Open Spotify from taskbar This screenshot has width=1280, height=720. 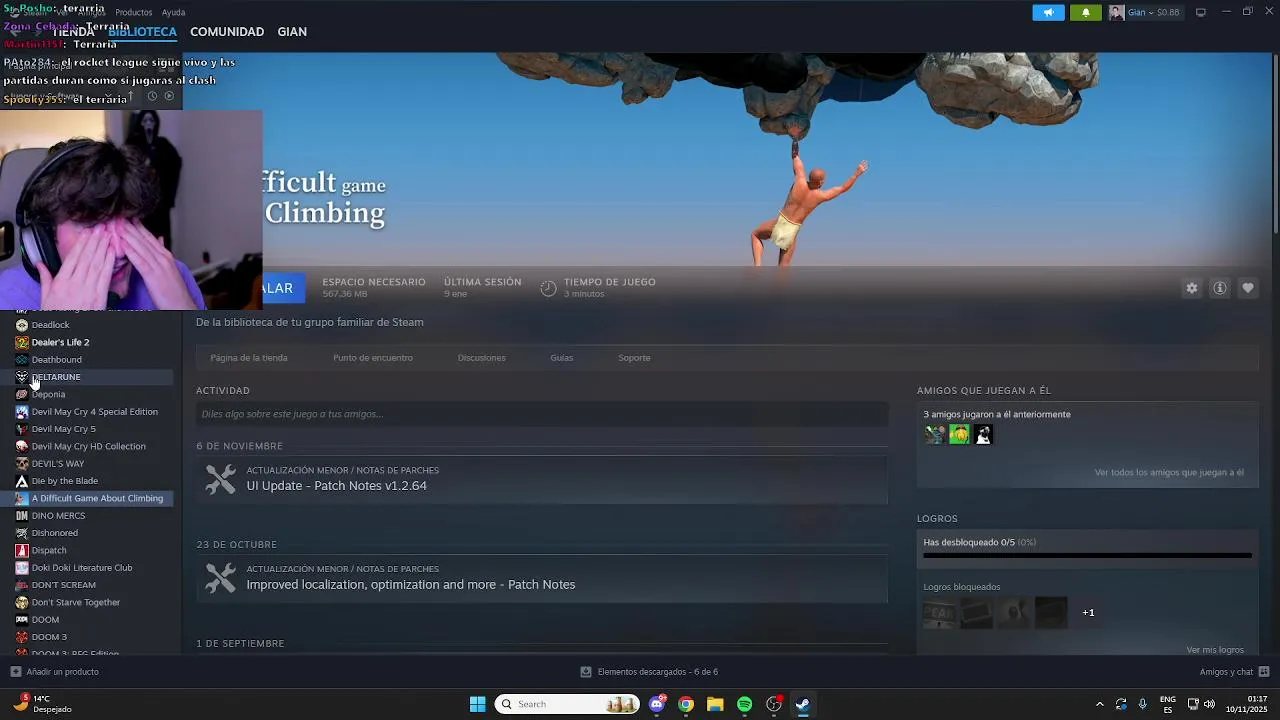744,704
